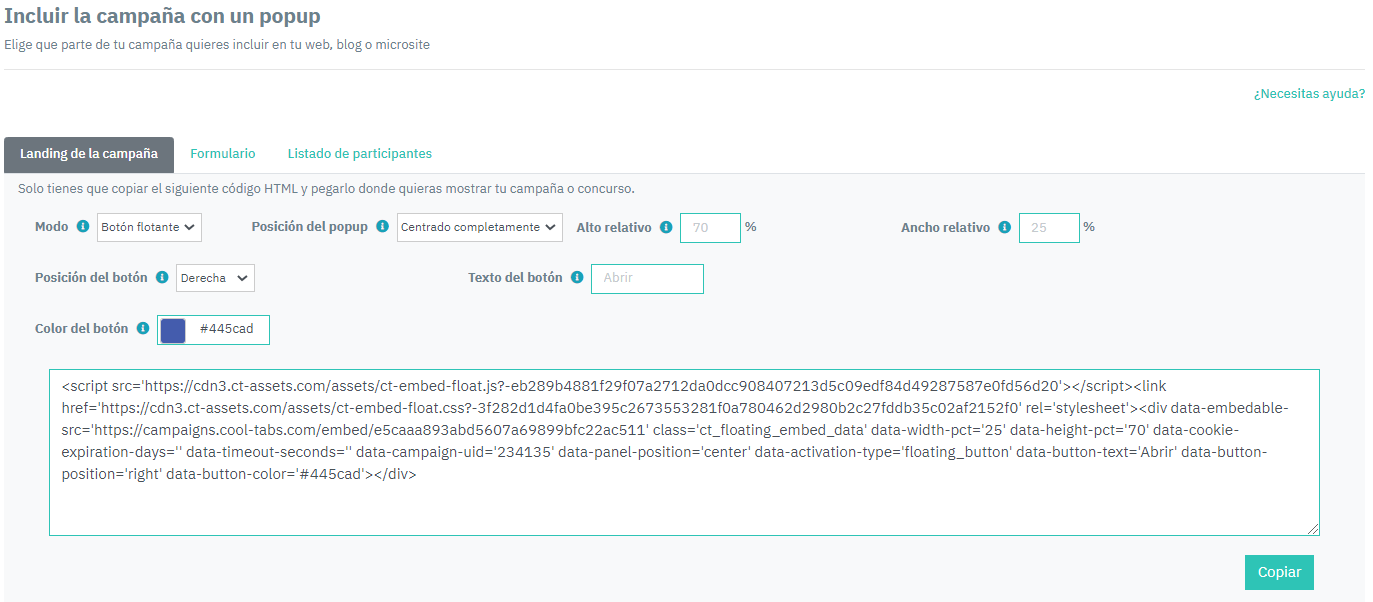Focus the Ancho relativo percentage field
1373x602 pixels.
[1049, 228]
